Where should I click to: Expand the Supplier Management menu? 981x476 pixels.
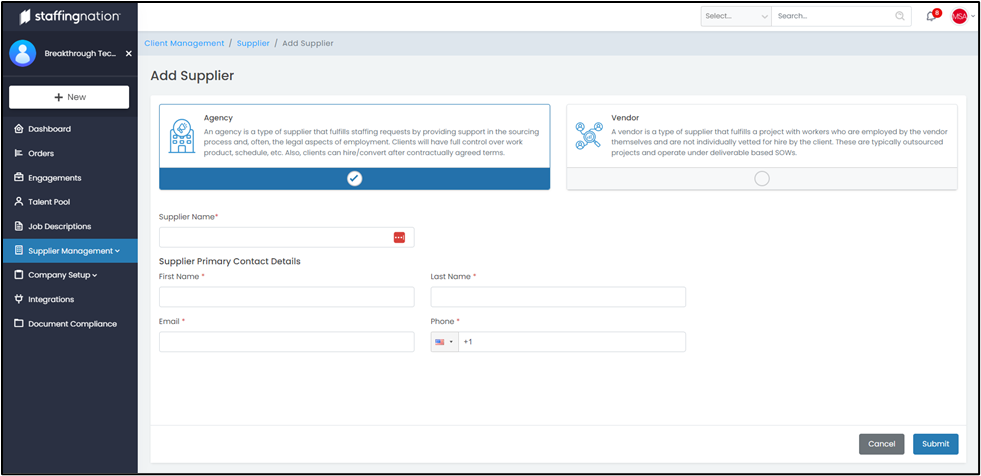click(x=69, y=250)
